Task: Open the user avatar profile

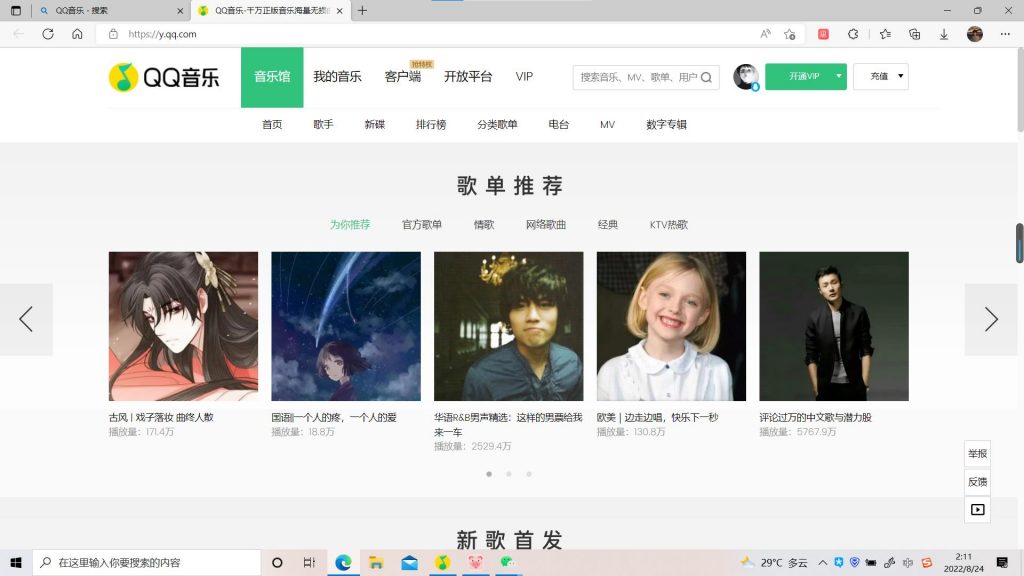Action: pyautogui.click(x=745, y=76)
